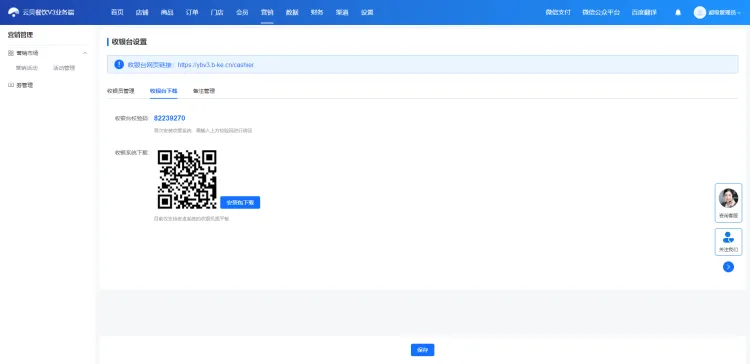Viewport: 750px width, 364px height.
Task: Click the 收银台设置 heading
Action: click(x=129, y=42)
